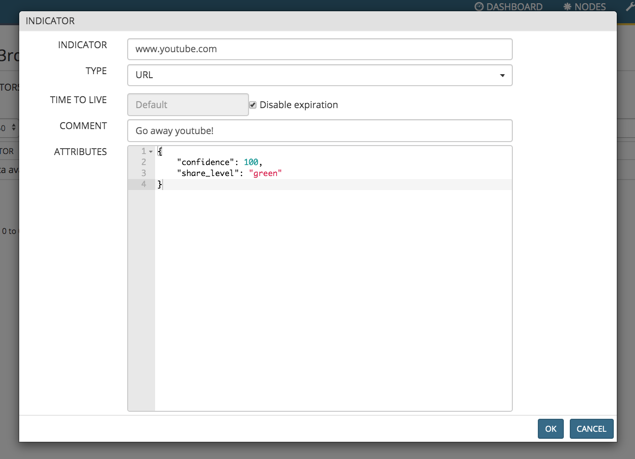Click the Nodes asterisk icon in top bar
635x459 pixels.
[x=567, y=7]
